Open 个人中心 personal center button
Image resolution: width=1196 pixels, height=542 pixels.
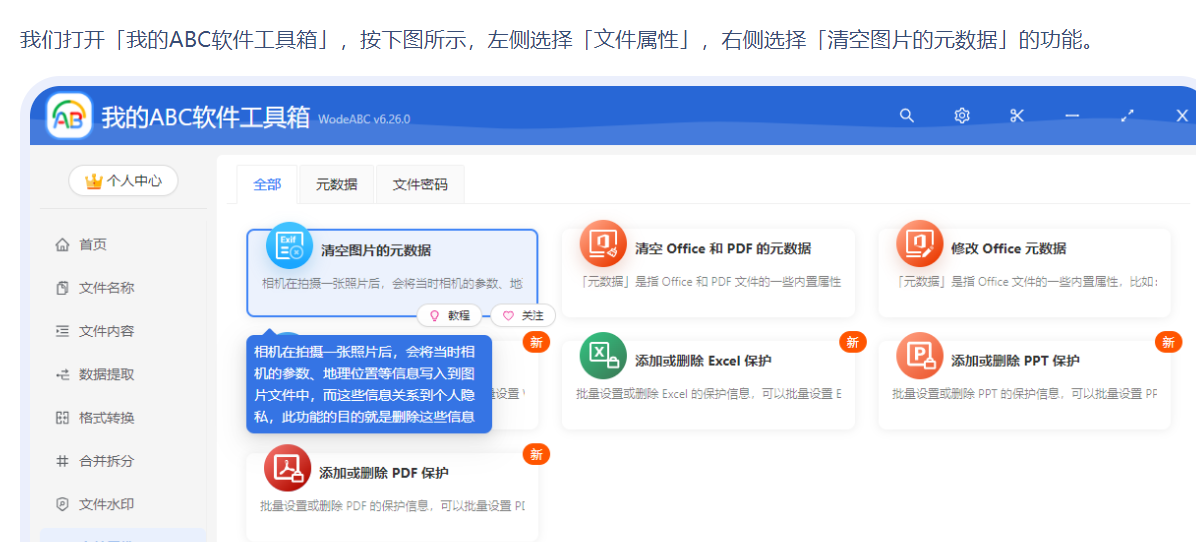tap(123, 181)
